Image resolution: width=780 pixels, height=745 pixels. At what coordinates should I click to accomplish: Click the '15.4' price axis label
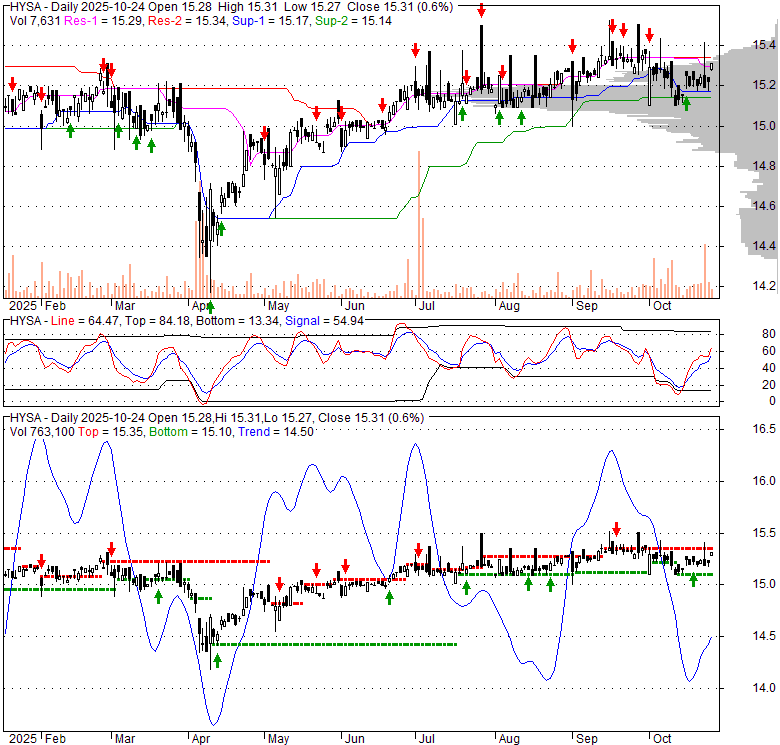pos(764,45)
